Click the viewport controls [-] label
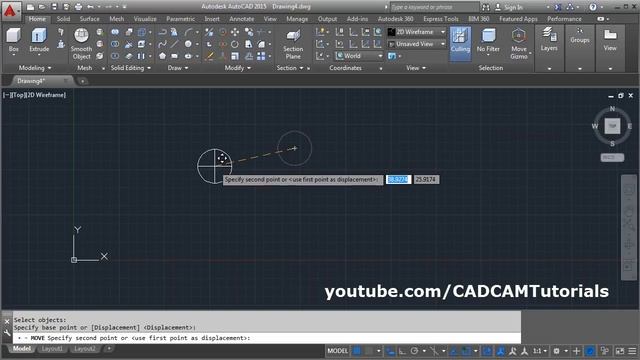This screenshot has height=360, width=640. point(7,95)
